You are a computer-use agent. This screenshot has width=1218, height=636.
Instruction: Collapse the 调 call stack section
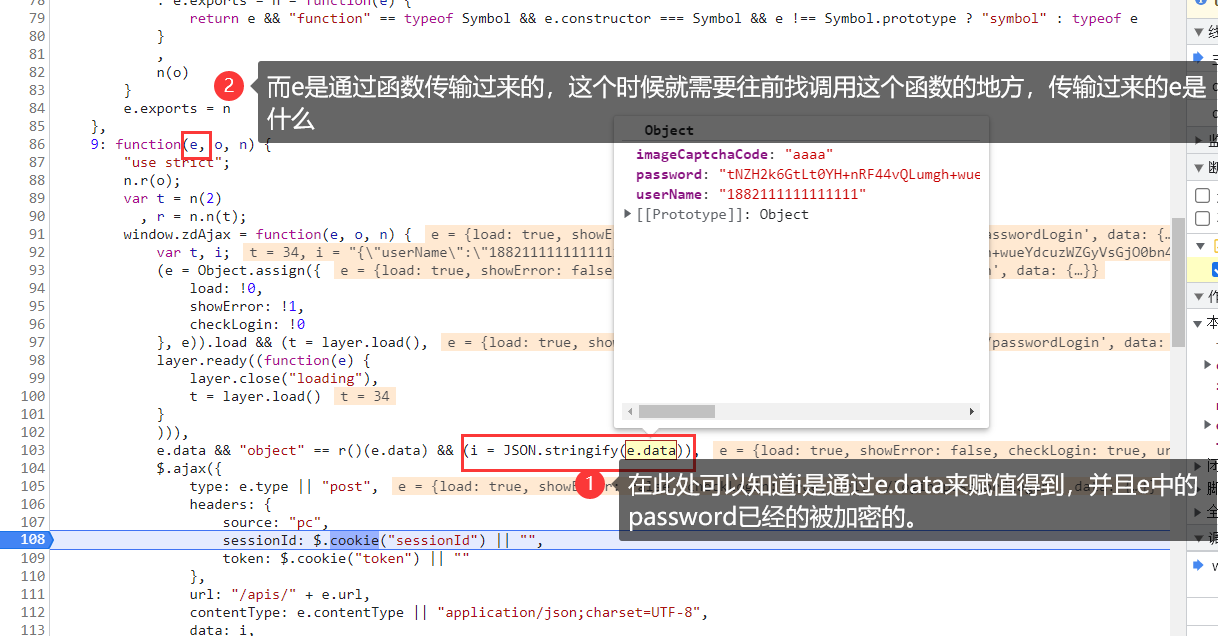pos(1200,538)
